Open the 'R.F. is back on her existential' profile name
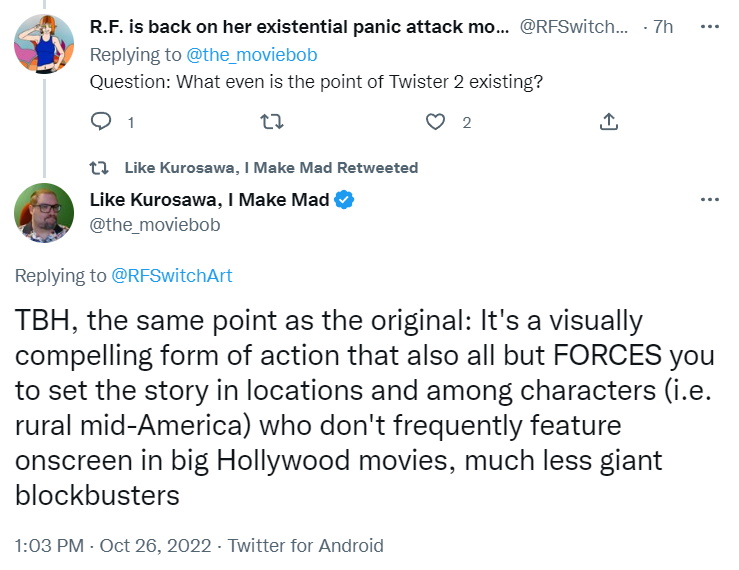The height and width of the screenshot is (570, 739). (x=299, y=27)
